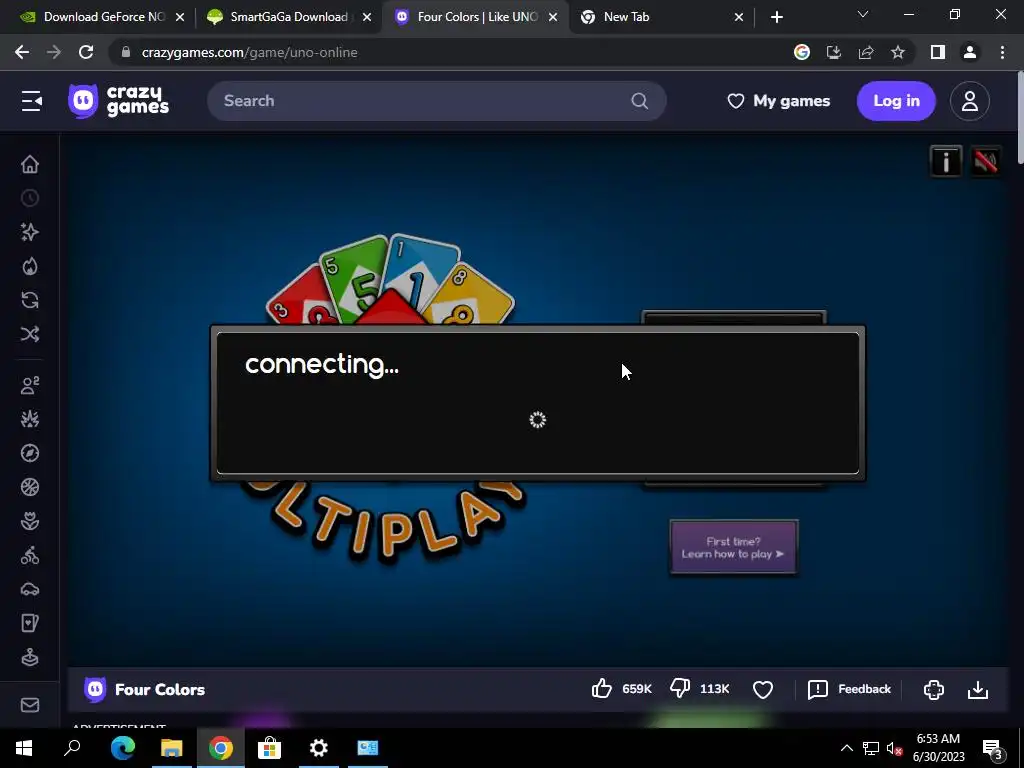Open the user profile avatar icon
The width and height of the screenshot is (1024, 768).
click(970, 101)
